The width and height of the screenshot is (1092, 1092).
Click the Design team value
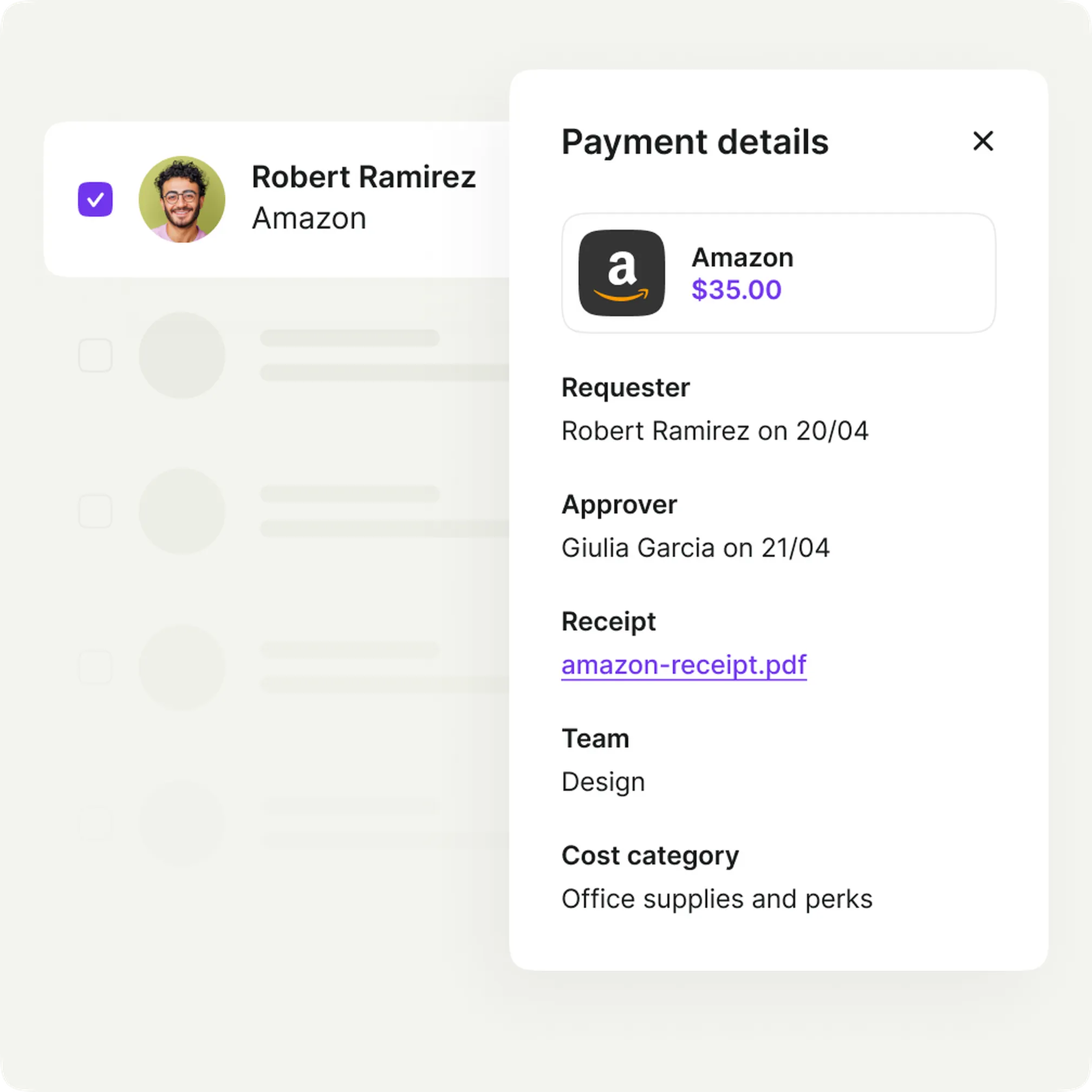(x=603, y=783)
